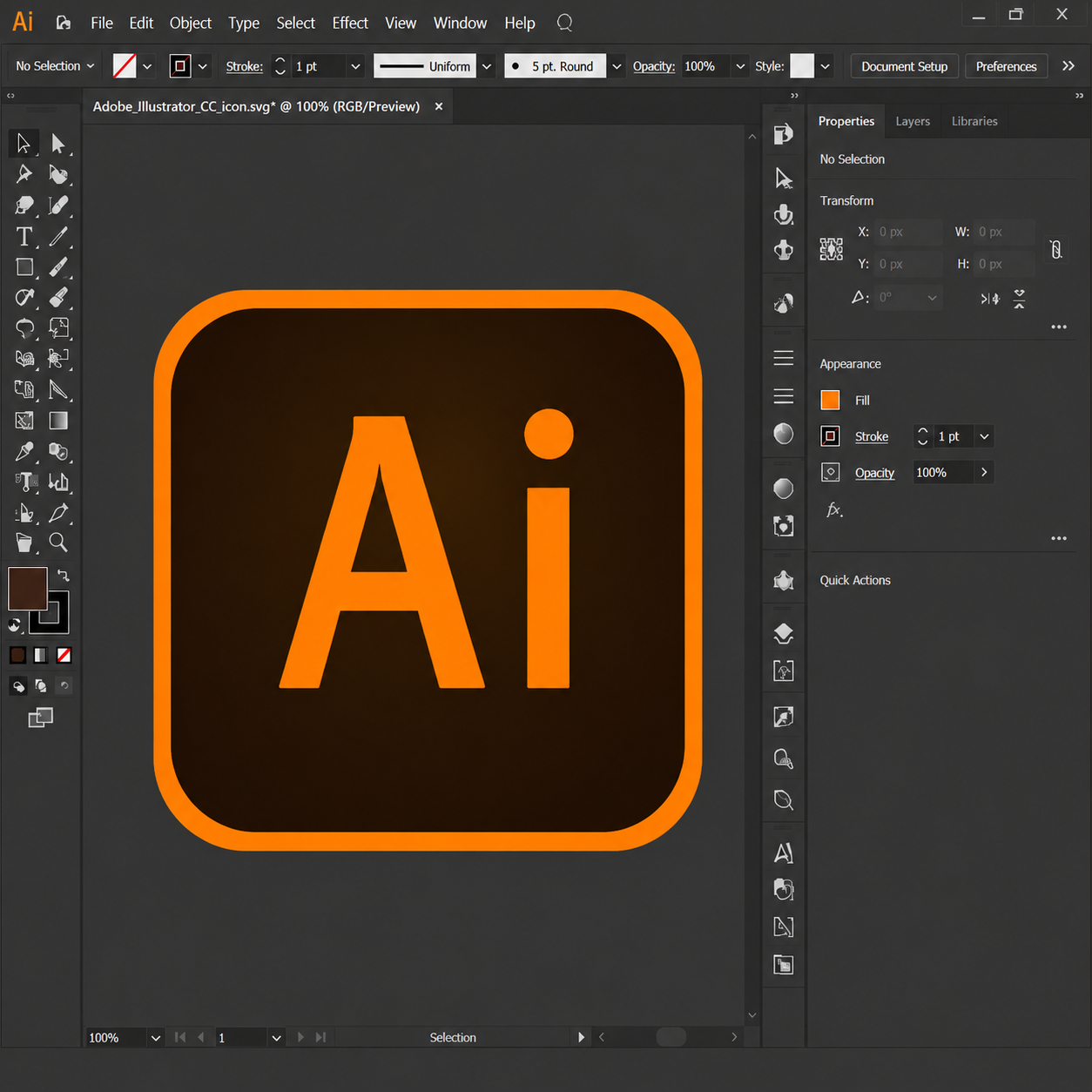The image size is (1092, 1092).
Task: Open the Object menu
Action: pyautogui.click(x=191, y=23)
